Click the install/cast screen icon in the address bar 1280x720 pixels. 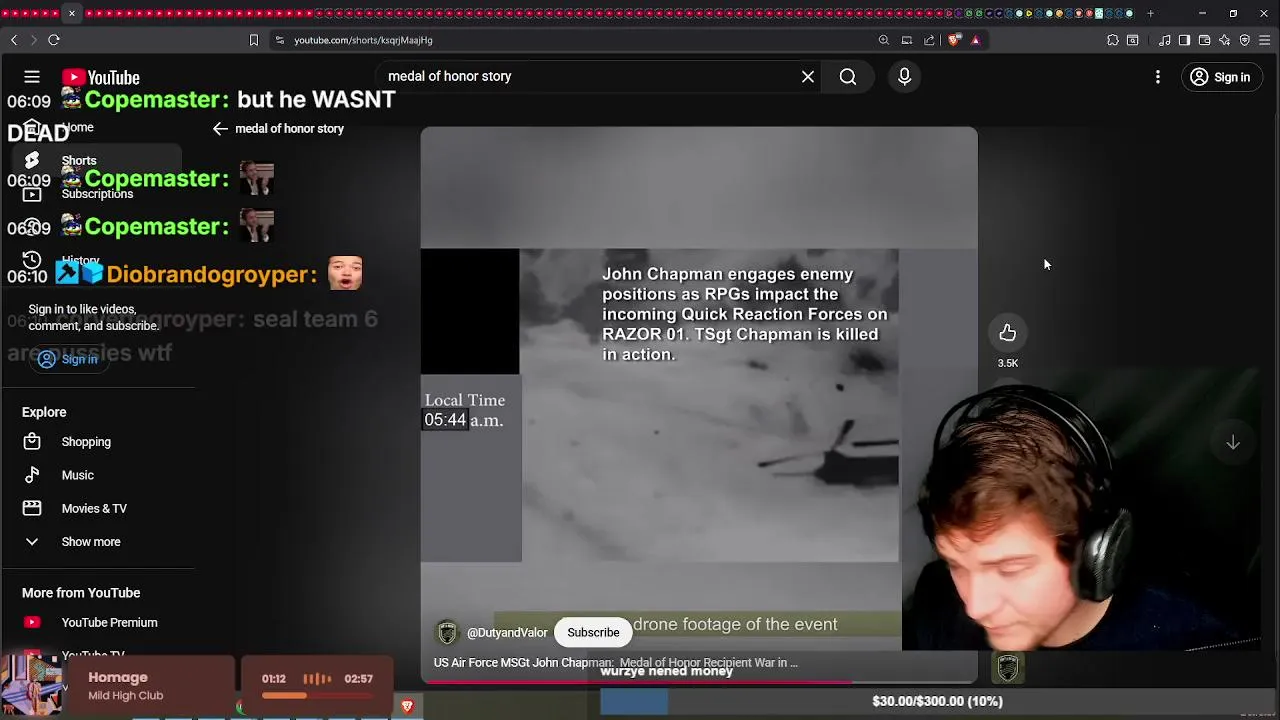point(907,40)
